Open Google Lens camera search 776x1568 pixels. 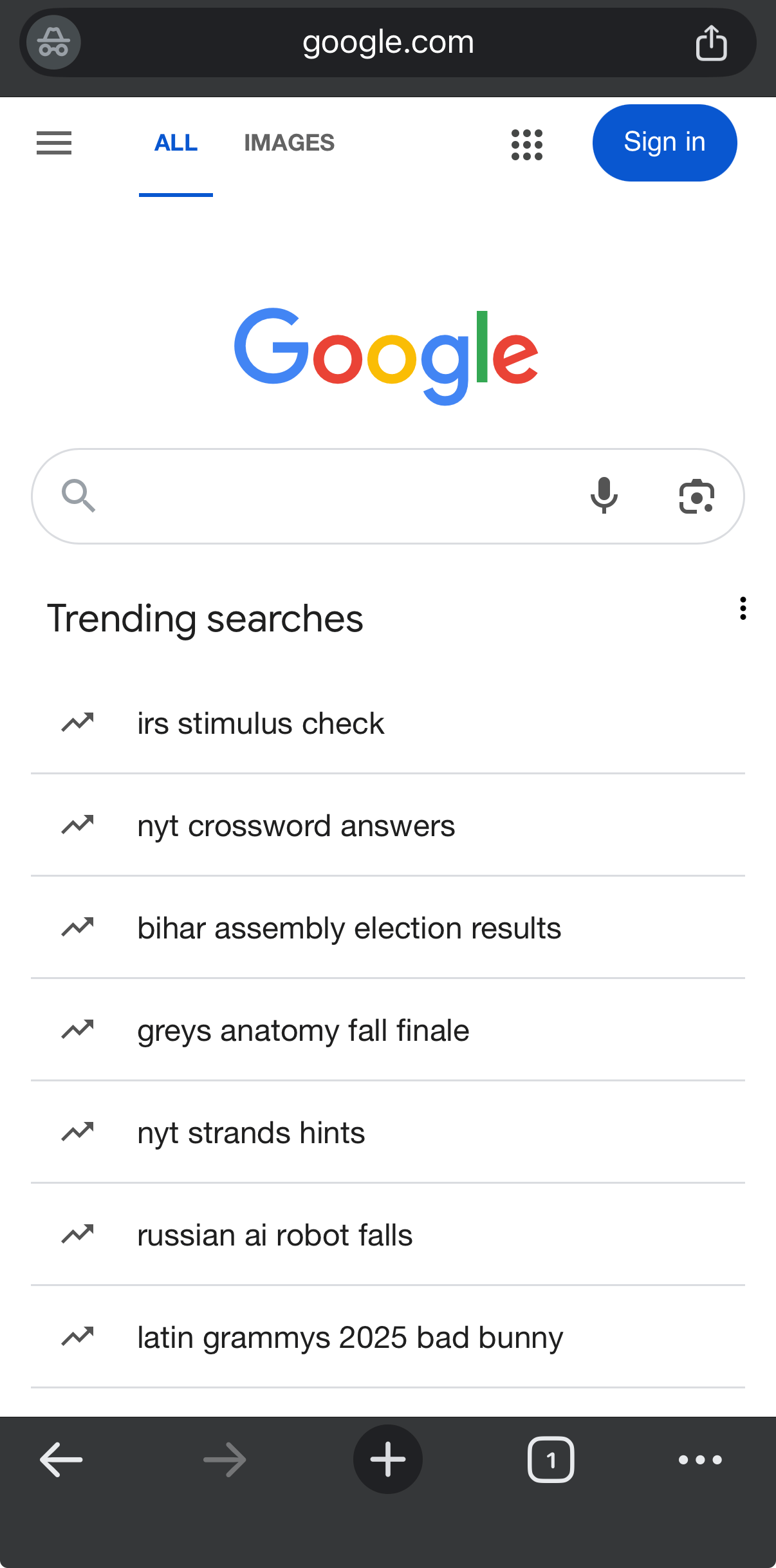coord(697,496)
